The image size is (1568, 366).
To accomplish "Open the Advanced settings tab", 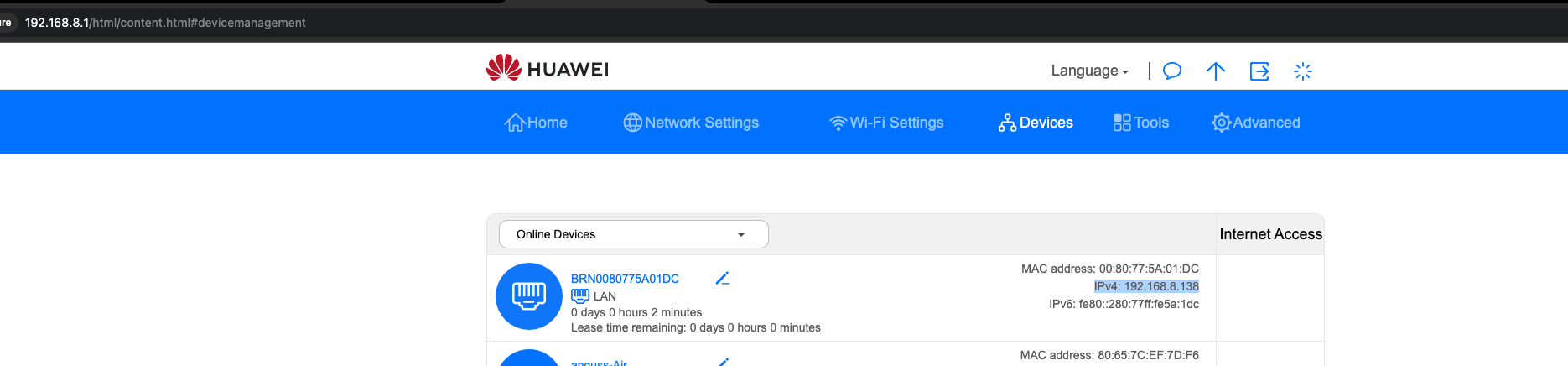I will (1256, 123).
